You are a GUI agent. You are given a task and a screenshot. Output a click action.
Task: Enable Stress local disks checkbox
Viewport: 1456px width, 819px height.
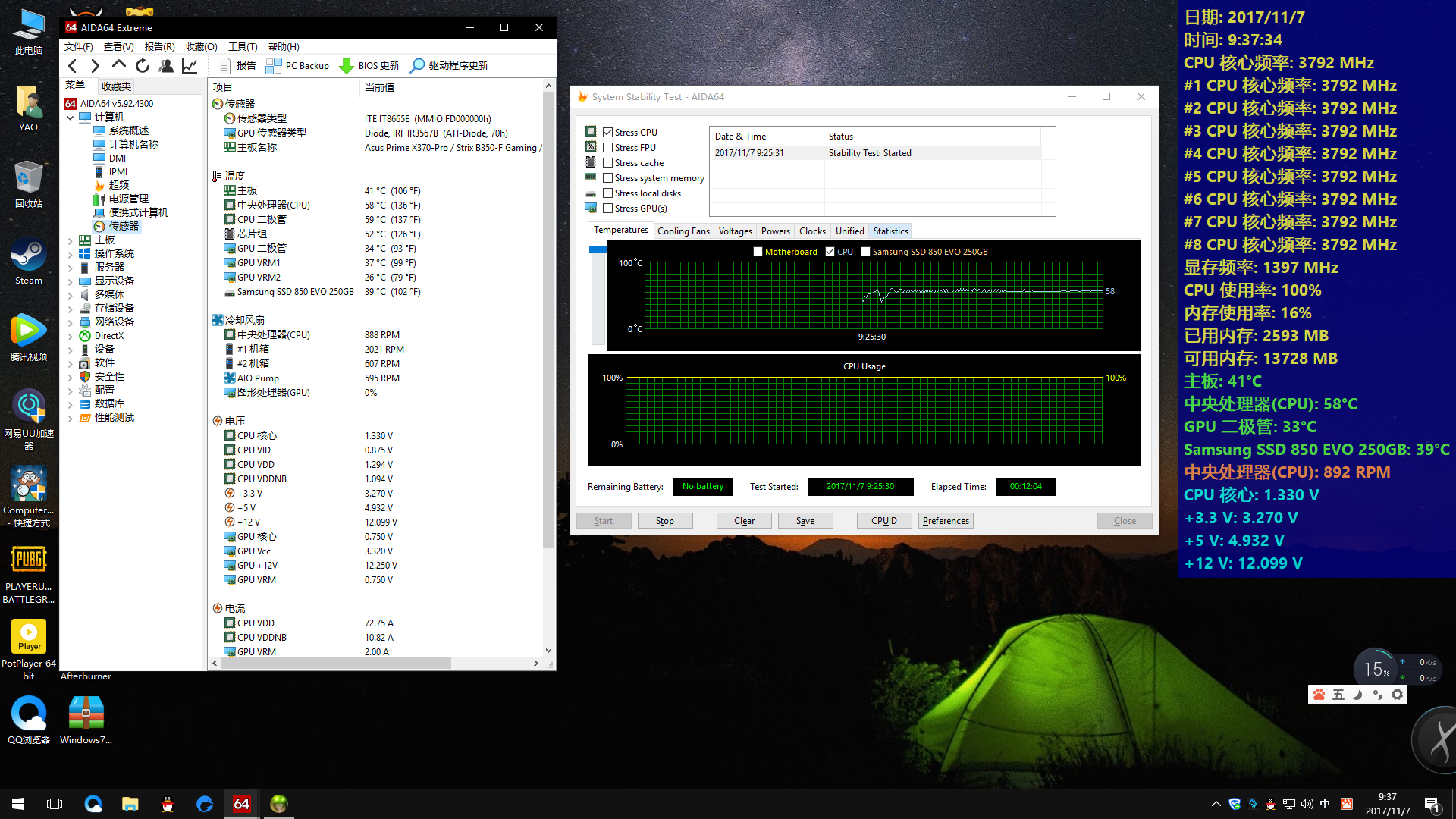point(607,193)
